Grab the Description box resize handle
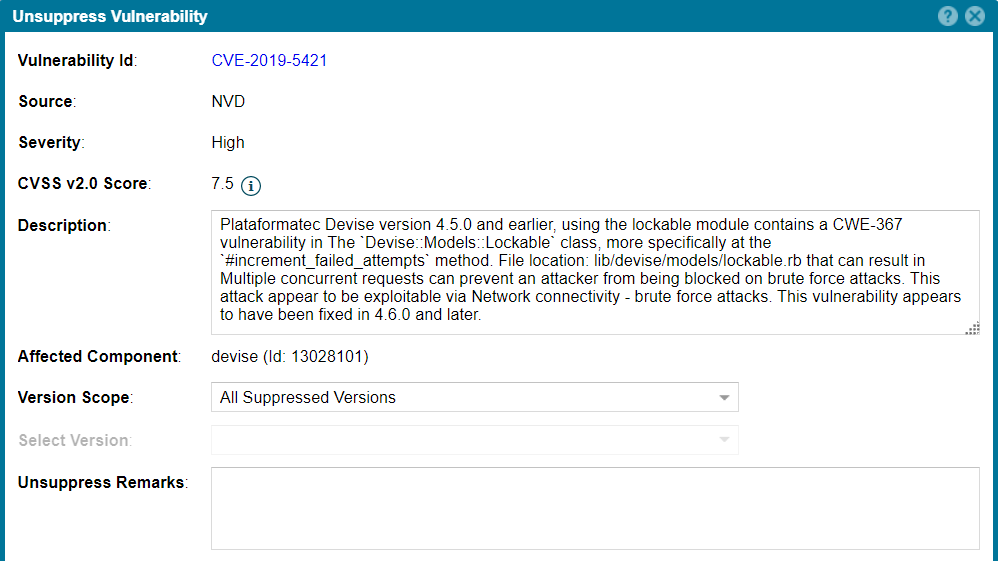Viewport: 998px width, 561px height. (x=973, y=328)
